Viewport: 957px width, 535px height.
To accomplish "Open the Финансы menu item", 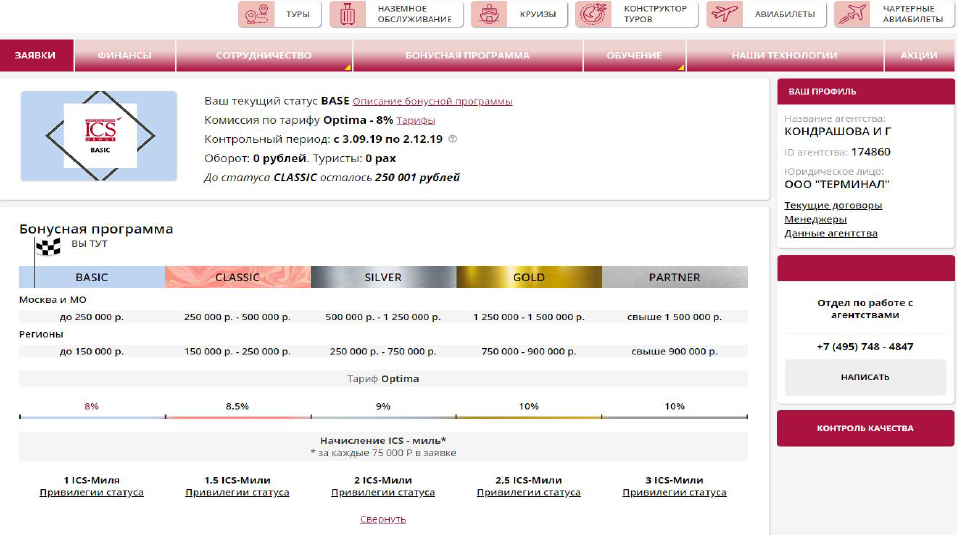I will 125,56.
